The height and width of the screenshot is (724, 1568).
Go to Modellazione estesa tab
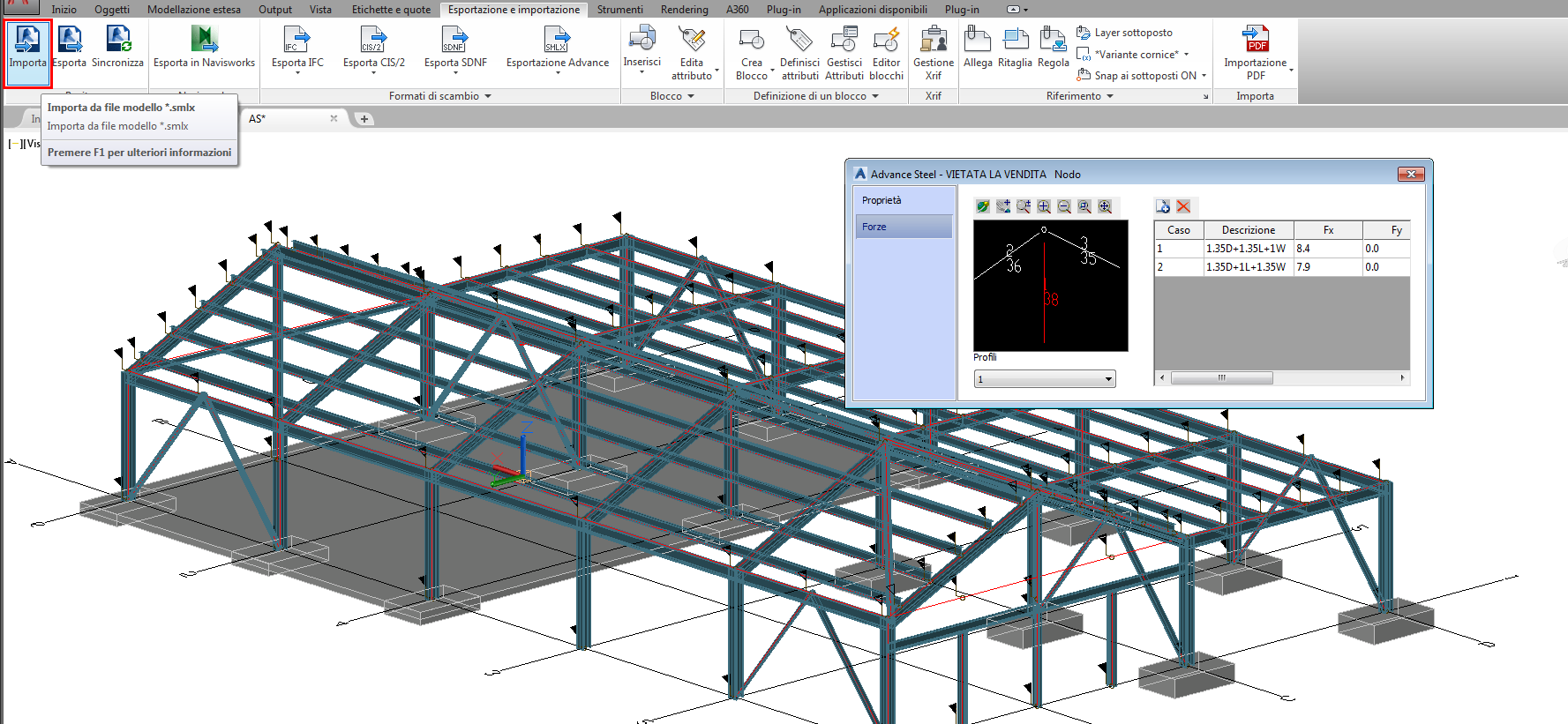tap(194, 10)
